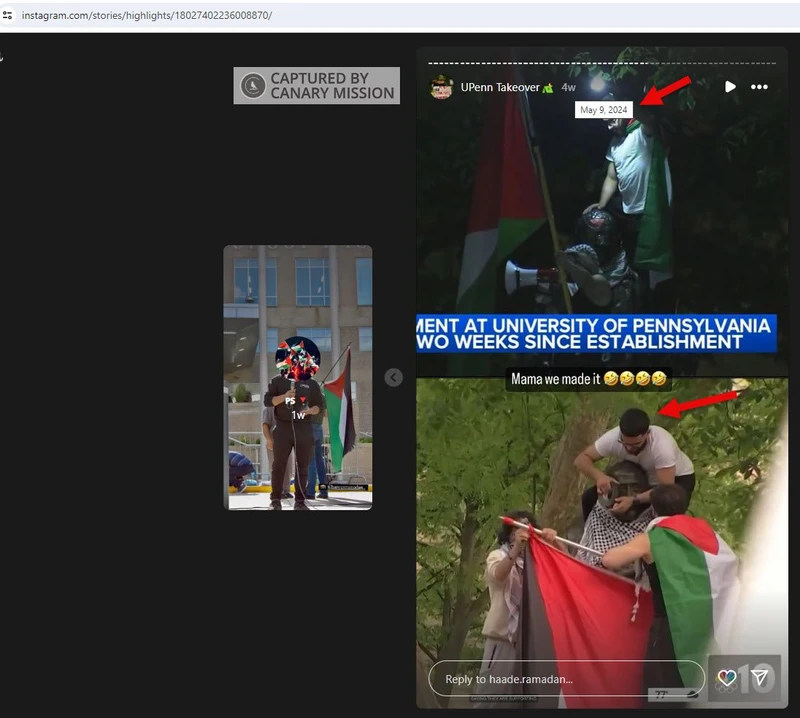This screenshot has width=800, height=718.
Task: Click the UPenn Takeover highlight name
Action: [x=500, y=88]
